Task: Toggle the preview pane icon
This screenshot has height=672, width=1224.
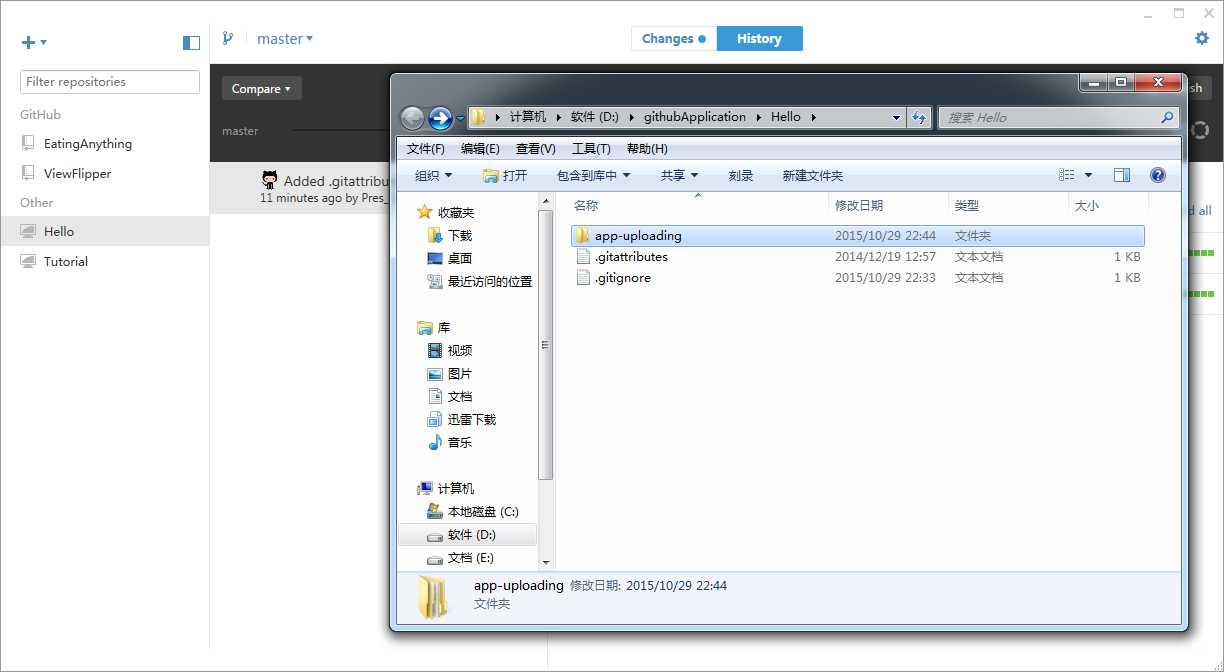Action: coord(1122,175)
